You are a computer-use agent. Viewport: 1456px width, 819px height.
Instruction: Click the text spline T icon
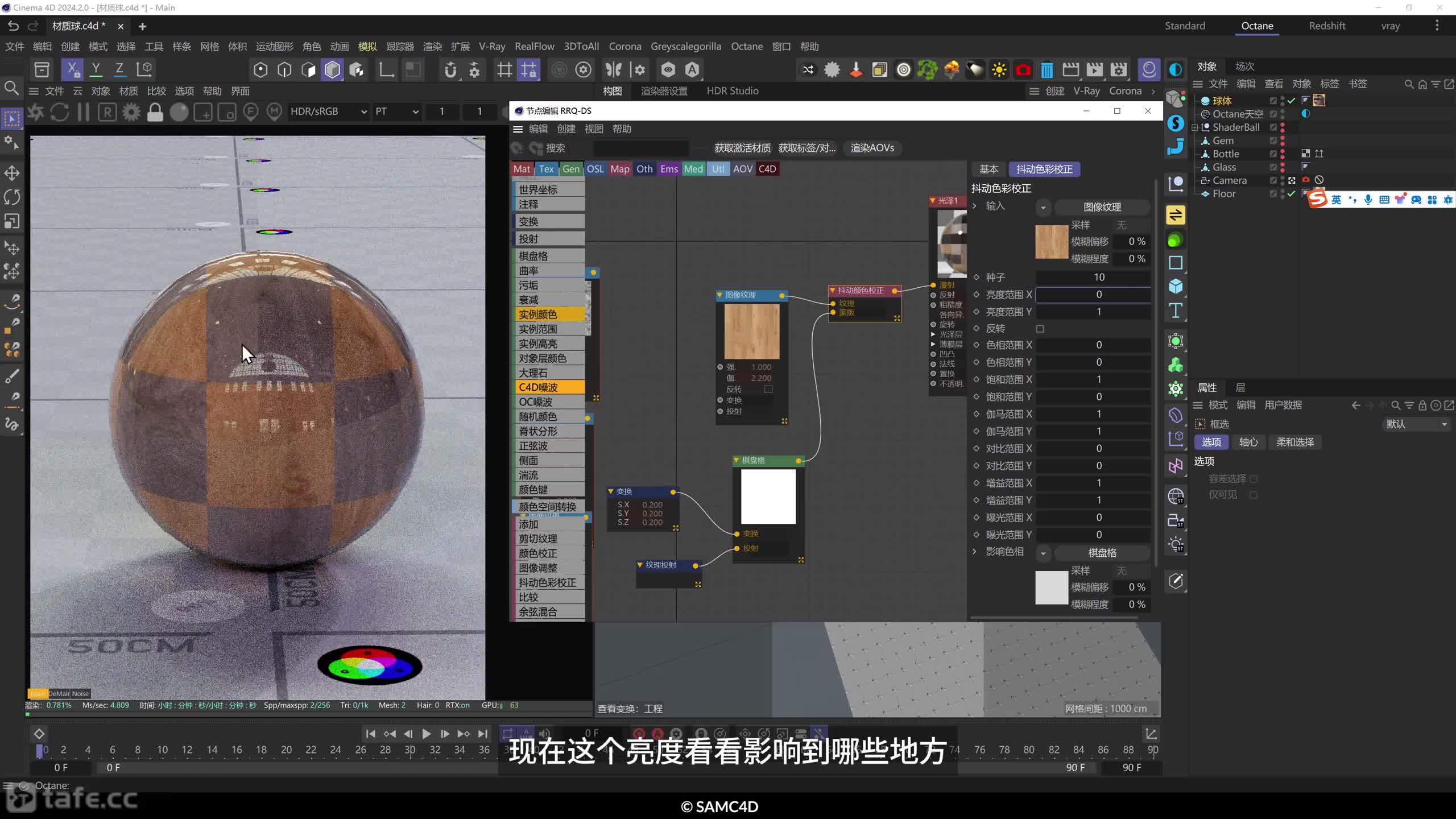pyautogui.click(x=1176, y=311)
